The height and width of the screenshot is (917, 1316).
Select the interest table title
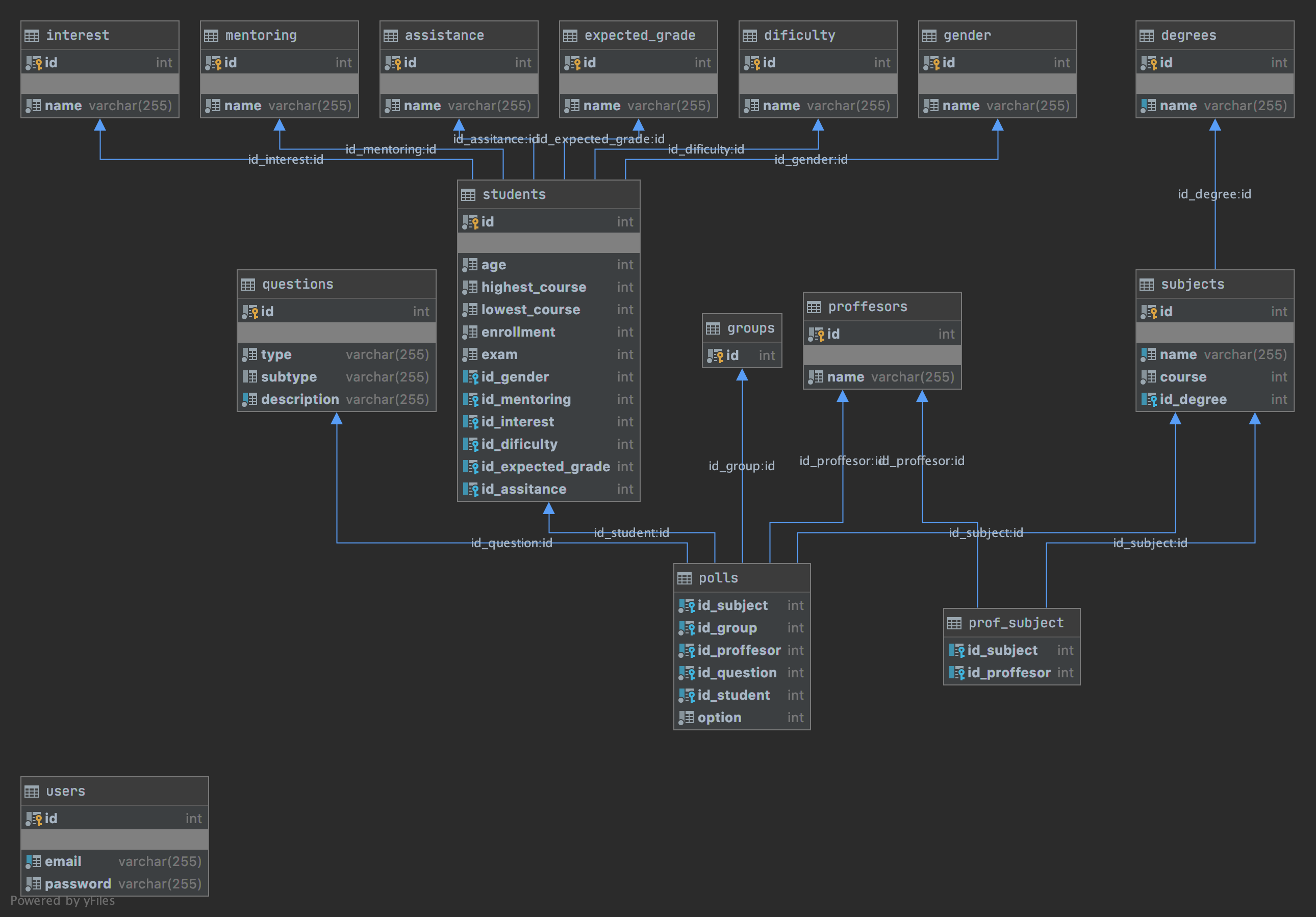pos(78,36)
